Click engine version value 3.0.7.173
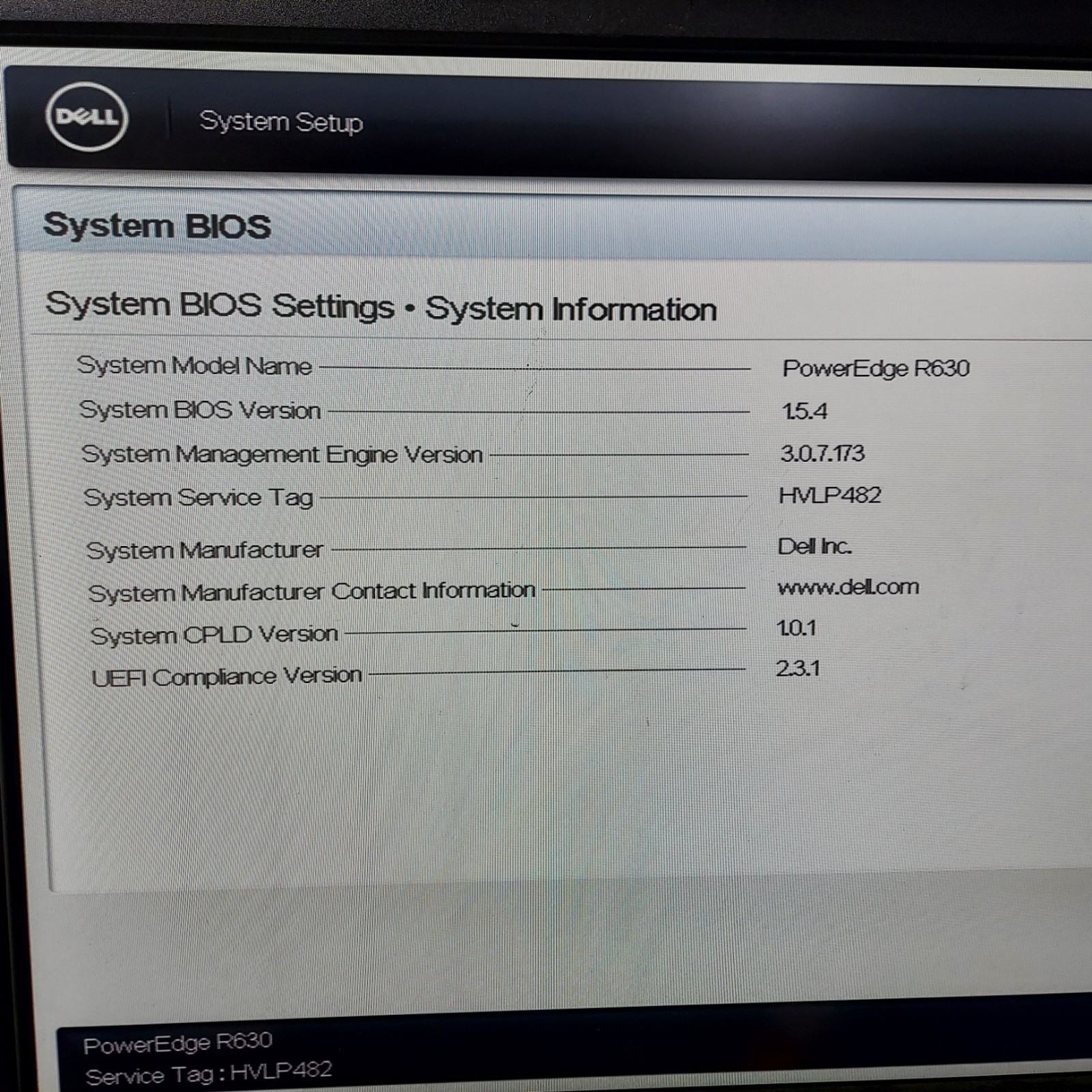Viewport: 1092px width, 1092px height. click(822, 453)
